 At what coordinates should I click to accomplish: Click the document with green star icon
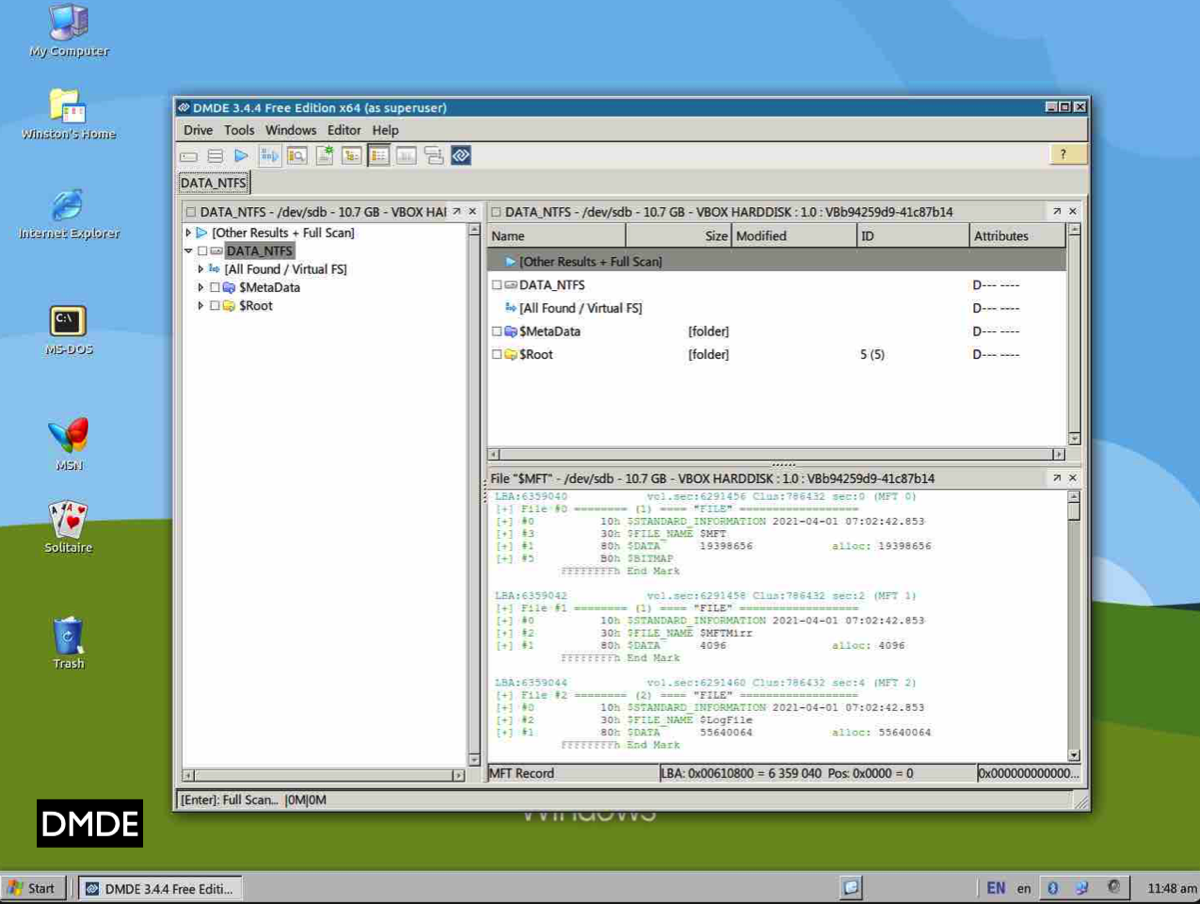[325, 156]
